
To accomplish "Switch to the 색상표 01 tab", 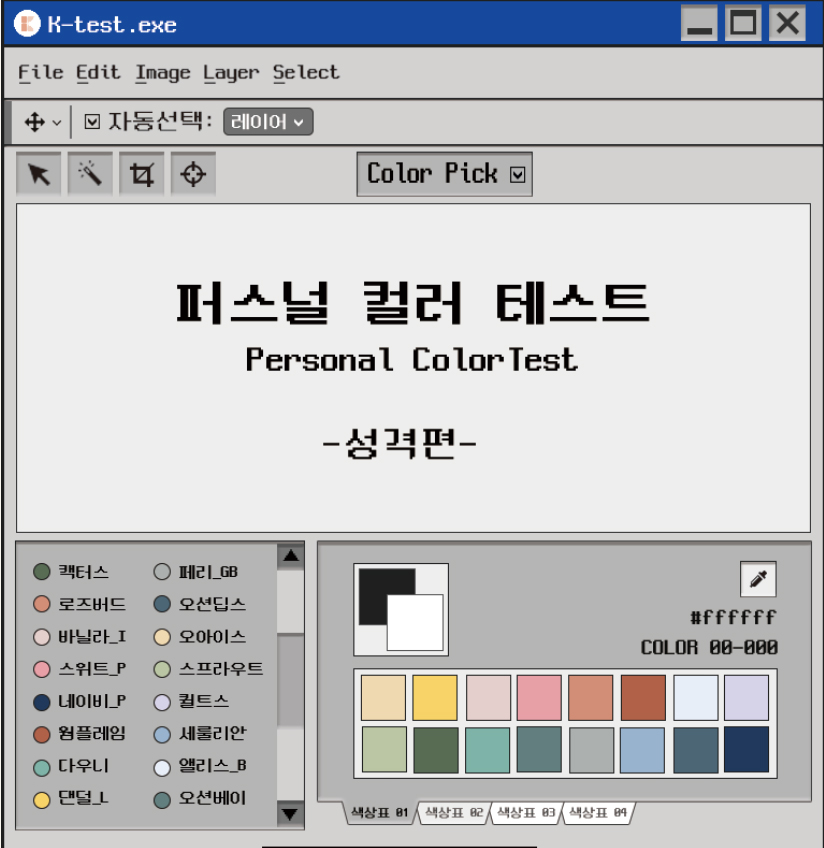I will tap(380, 812).
